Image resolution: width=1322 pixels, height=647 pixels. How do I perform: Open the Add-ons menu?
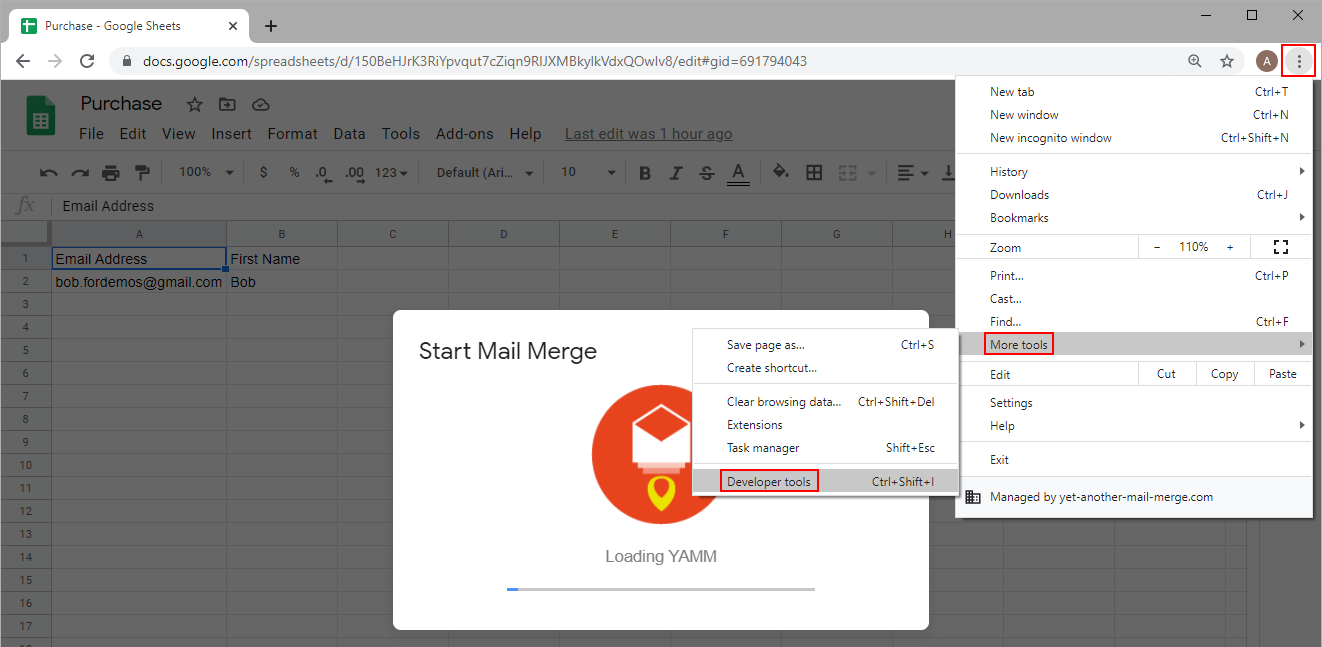(465, 134)
